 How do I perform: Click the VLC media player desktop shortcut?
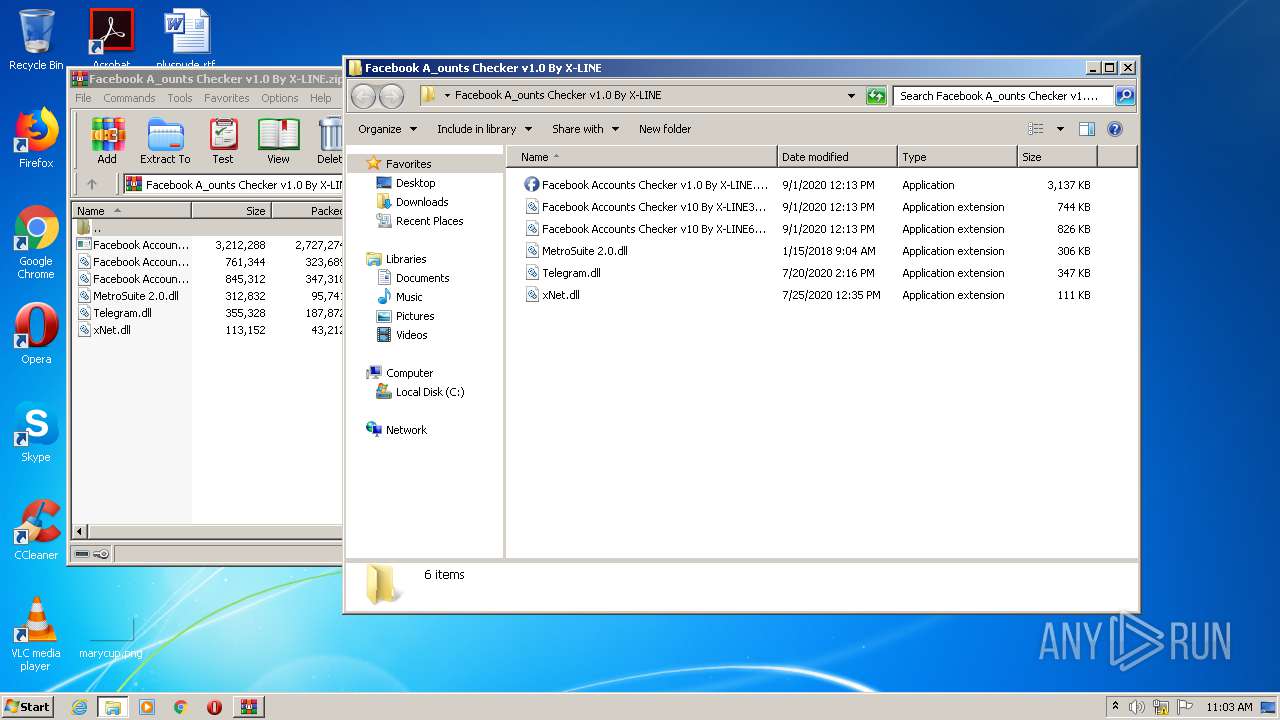(x=36, y=635)
